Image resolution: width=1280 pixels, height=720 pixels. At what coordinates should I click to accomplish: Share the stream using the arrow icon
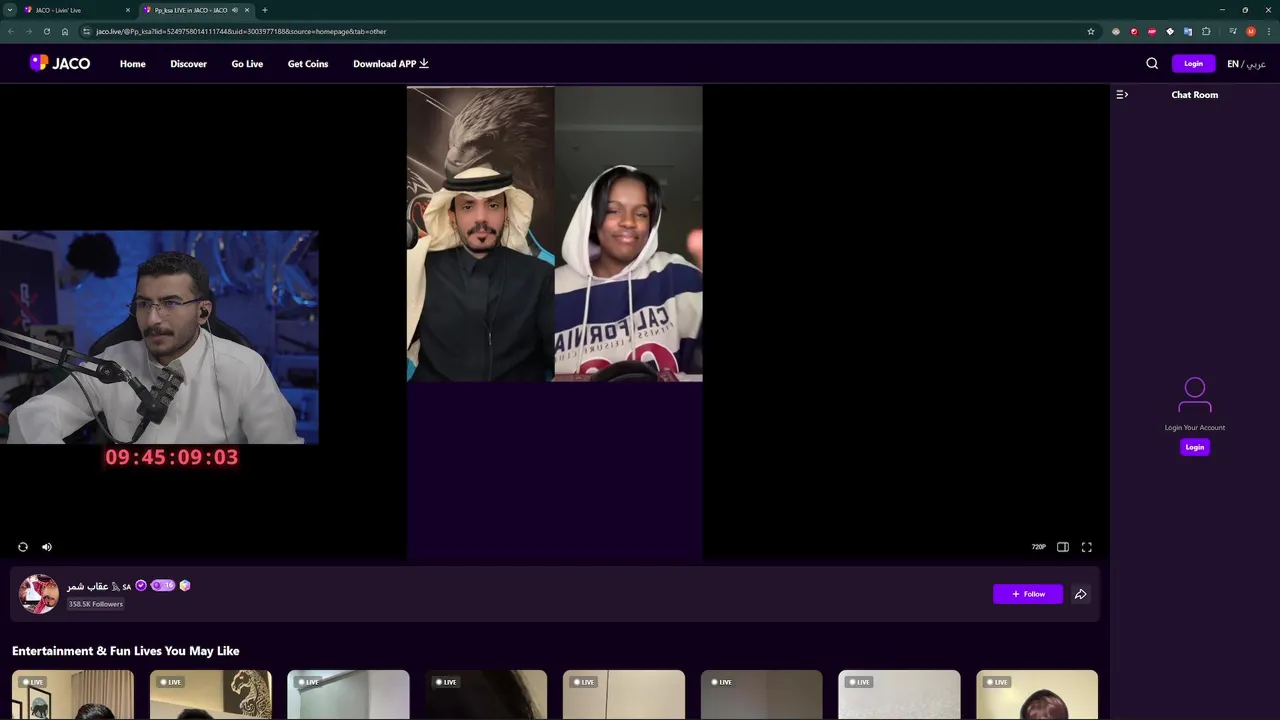[x=1081, y=594]
